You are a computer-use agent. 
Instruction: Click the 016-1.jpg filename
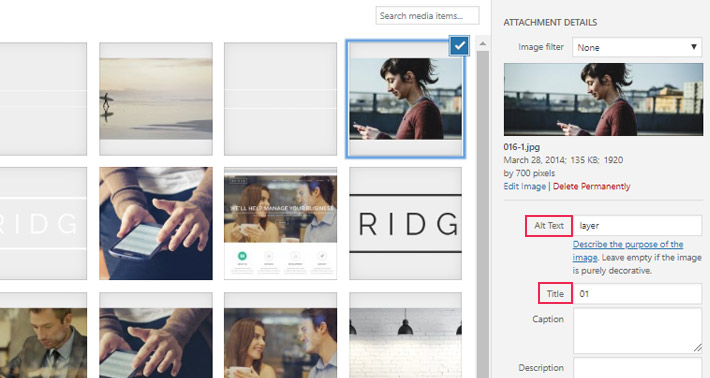522,147
